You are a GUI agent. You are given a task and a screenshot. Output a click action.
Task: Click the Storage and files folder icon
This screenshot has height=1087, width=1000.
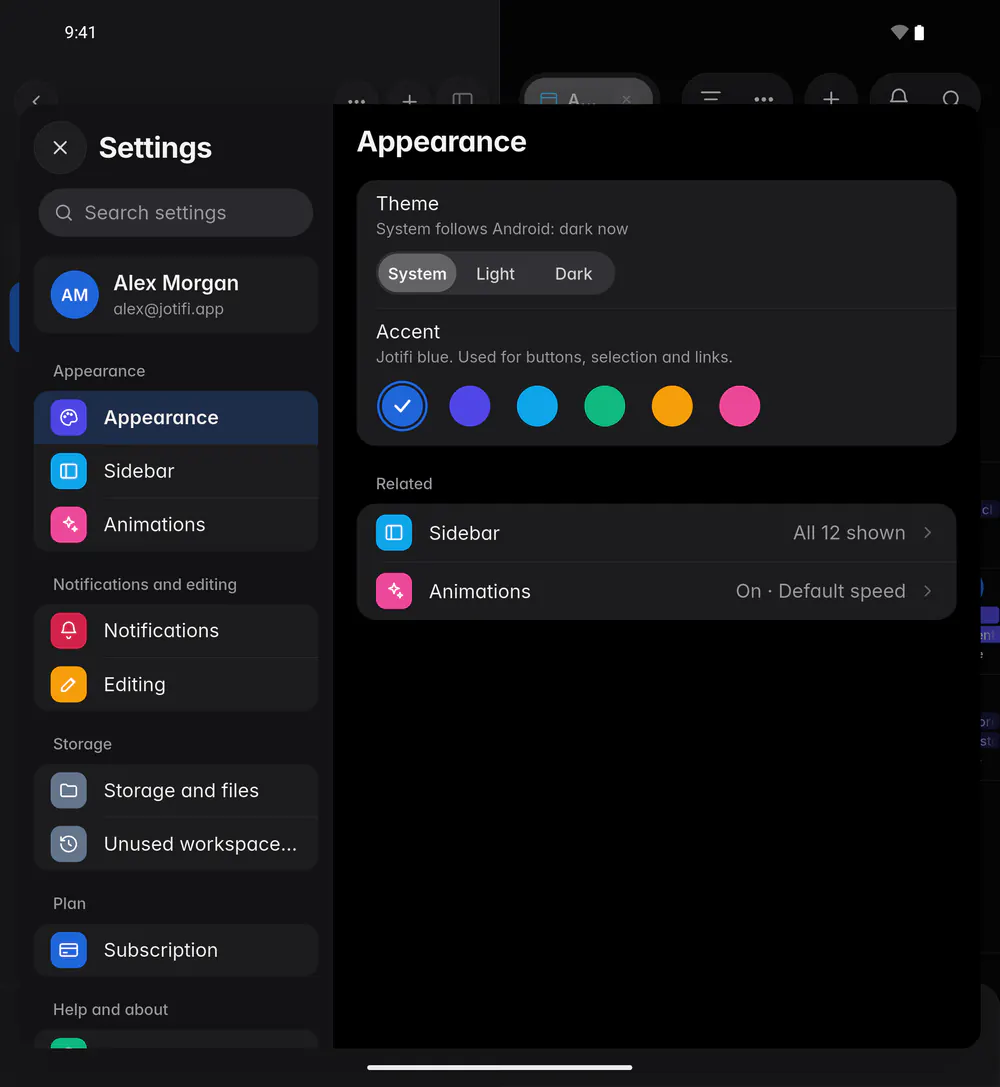pyautogui.click(x=69, y=790)
